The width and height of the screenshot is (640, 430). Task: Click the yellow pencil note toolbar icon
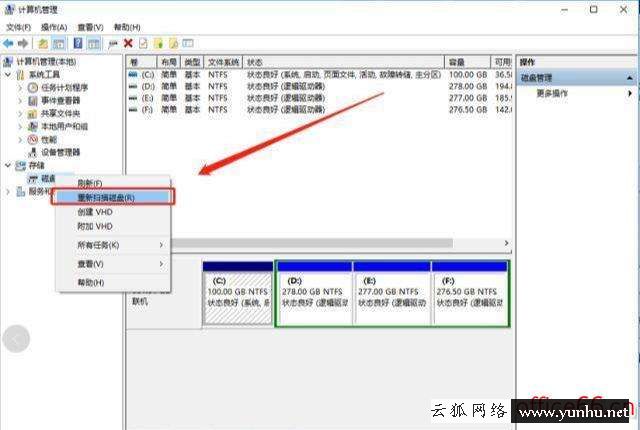coord(173,43)
